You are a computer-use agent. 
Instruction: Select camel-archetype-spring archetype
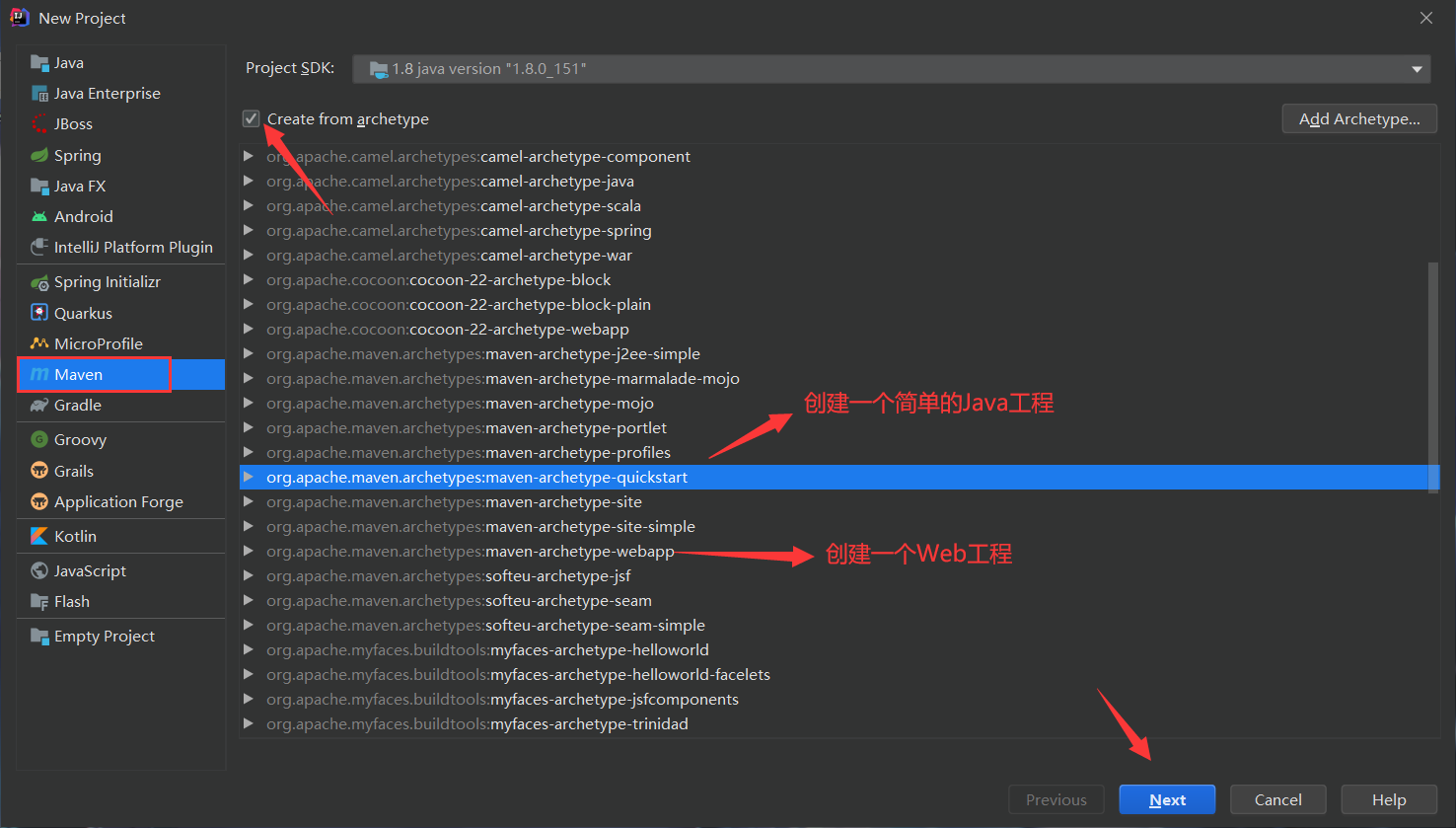point(459,230)
